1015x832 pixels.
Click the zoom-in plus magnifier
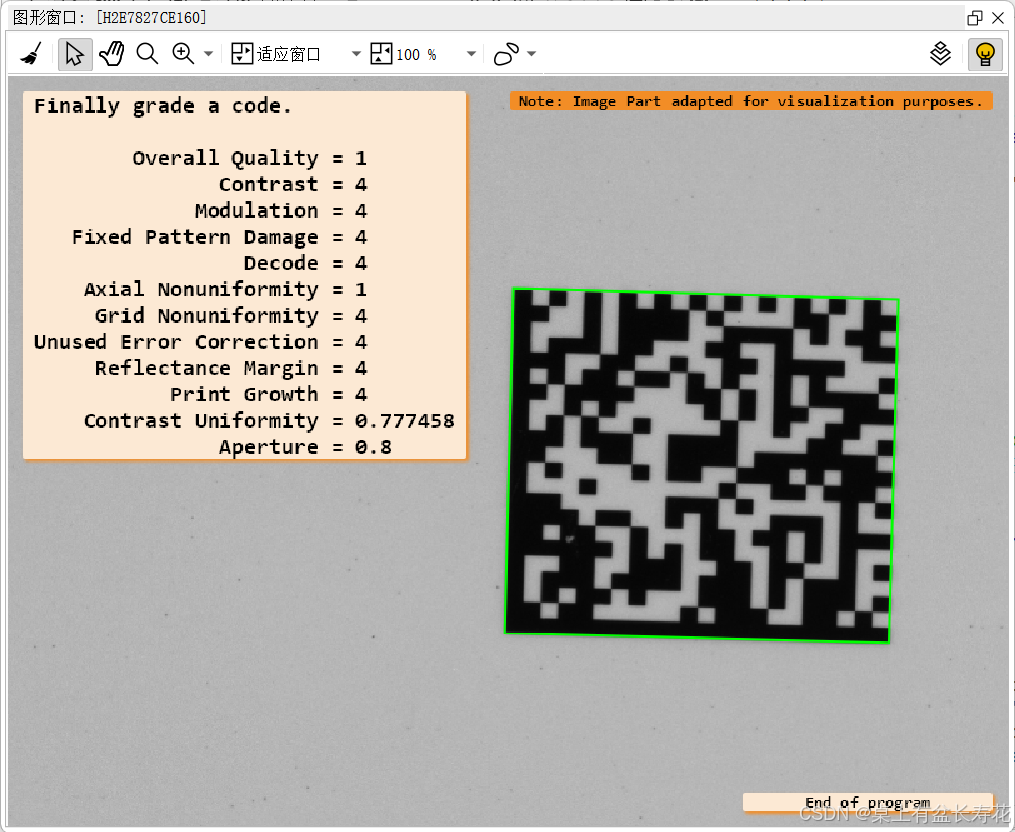183,54
